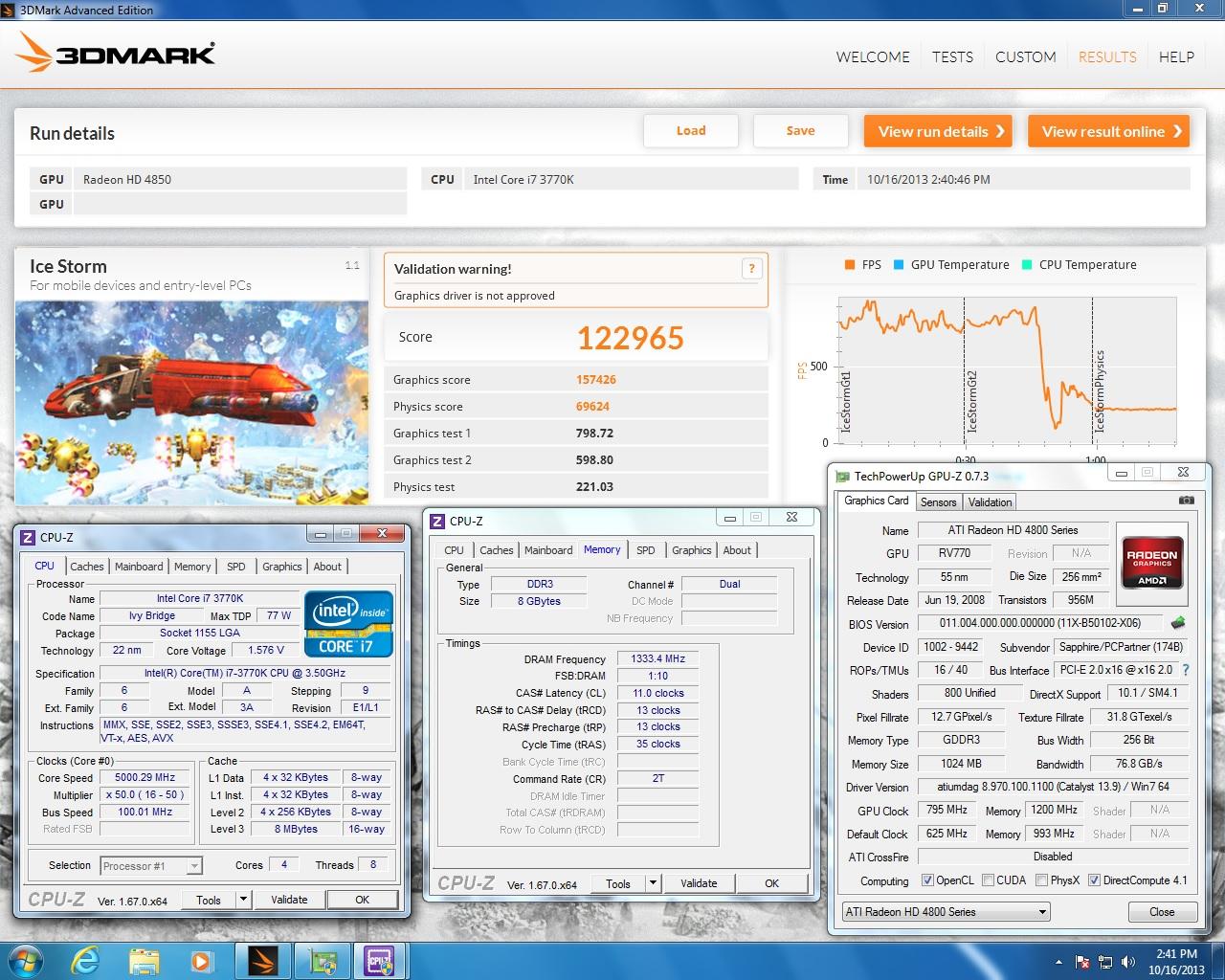Open the SPD tab in the CPU-Z Memory window
Screen dimensions: 1225x980
[x=646, y=550]
